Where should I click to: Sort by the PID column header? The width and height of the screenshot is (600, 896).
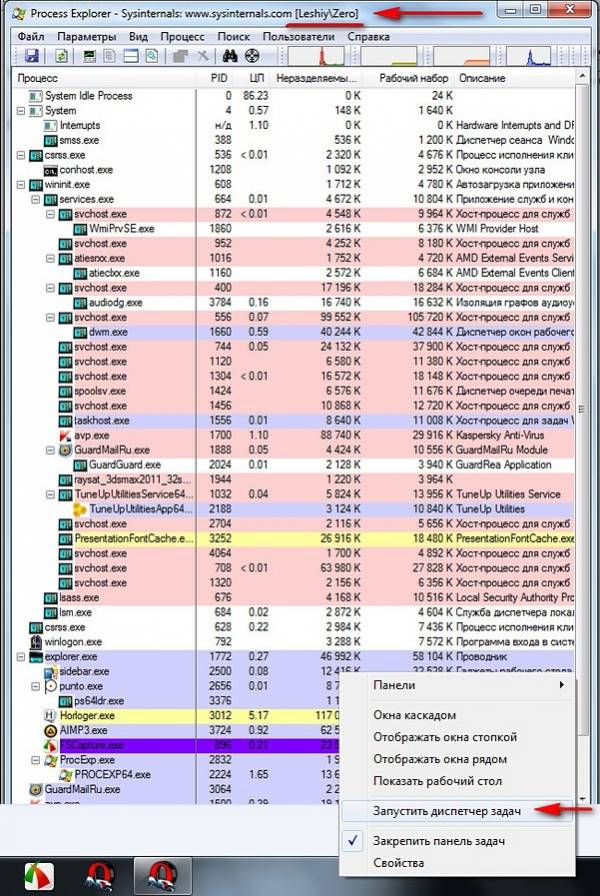click(x=219, y=78)
